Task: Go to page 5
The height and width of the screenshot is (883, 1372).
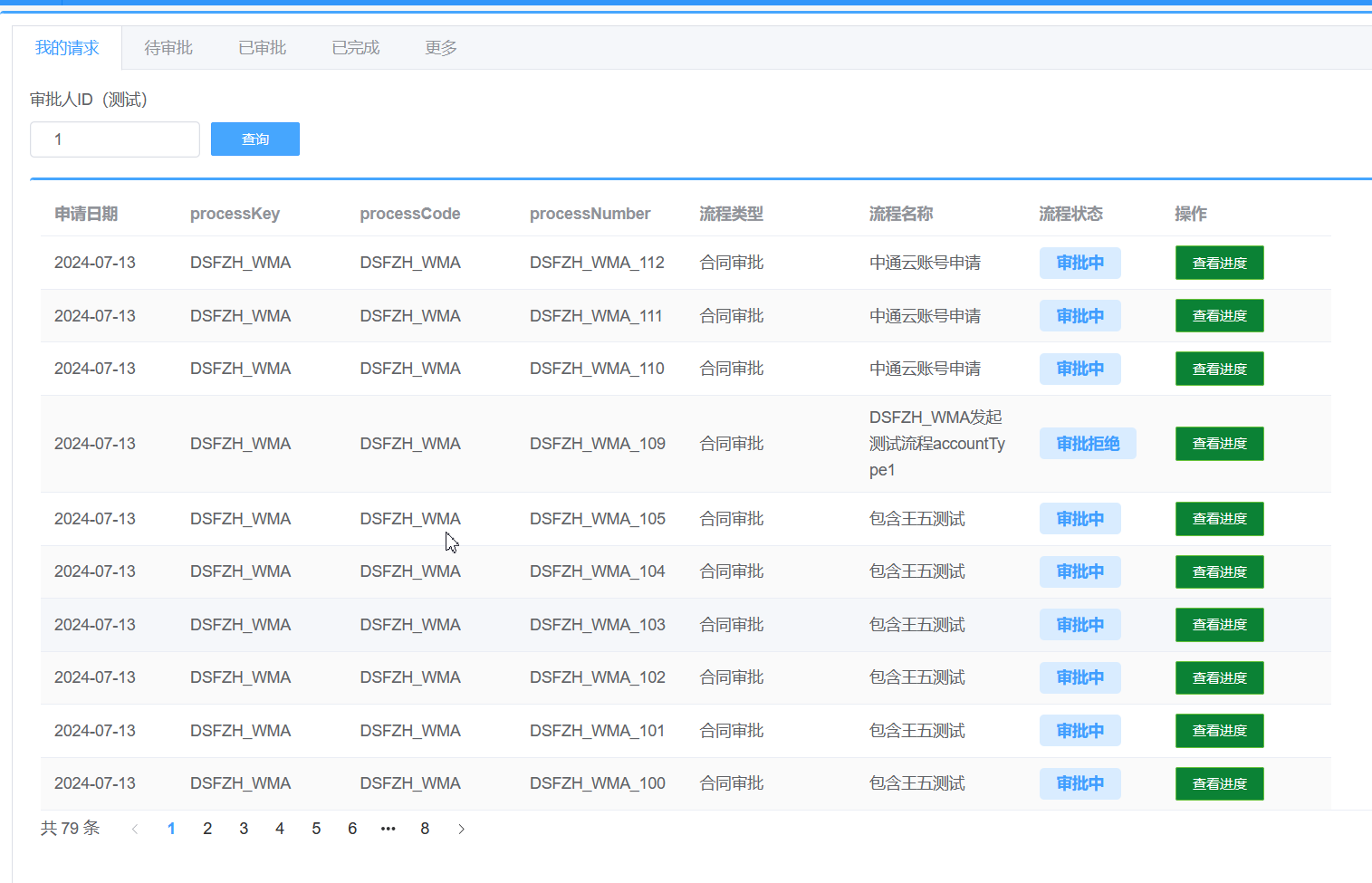Action: tap(316, 829)
